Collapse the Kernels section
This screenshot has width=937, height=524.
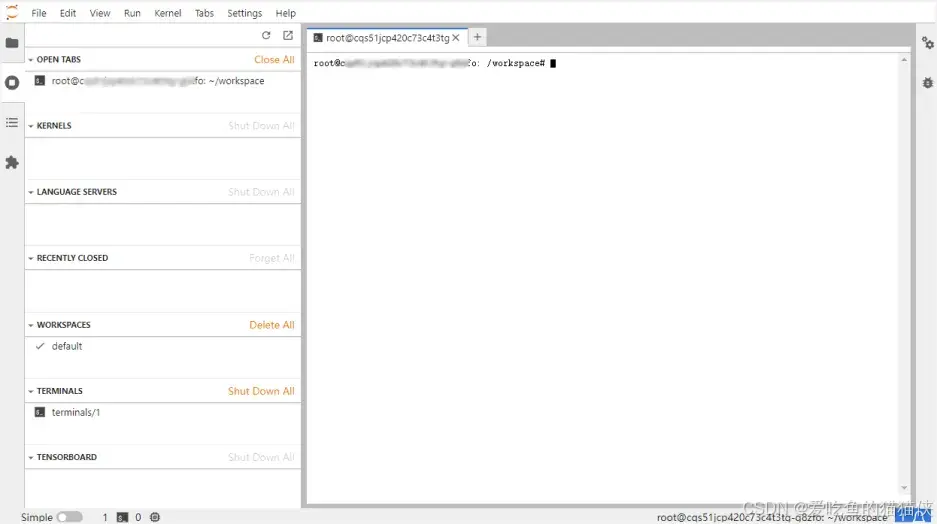30,126
